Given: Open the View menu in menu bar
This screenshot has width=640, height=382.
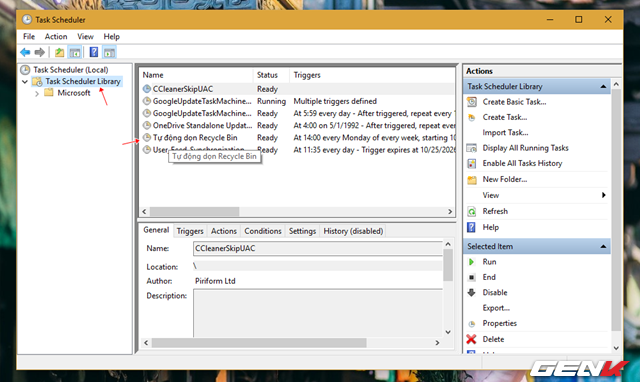Looking at the screenshot, I should pyautogui.click(x=85, y=36).
